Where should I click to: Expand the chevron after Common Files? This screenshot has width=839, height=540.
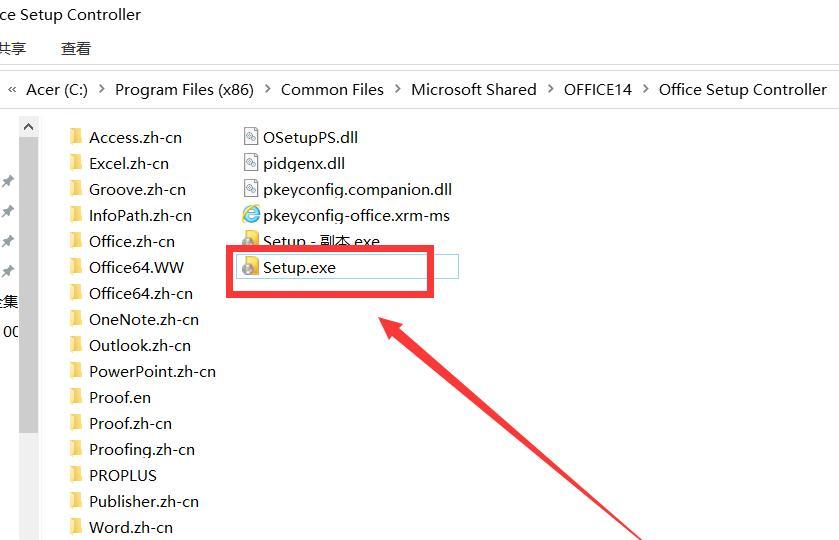[x=398, y=89]
